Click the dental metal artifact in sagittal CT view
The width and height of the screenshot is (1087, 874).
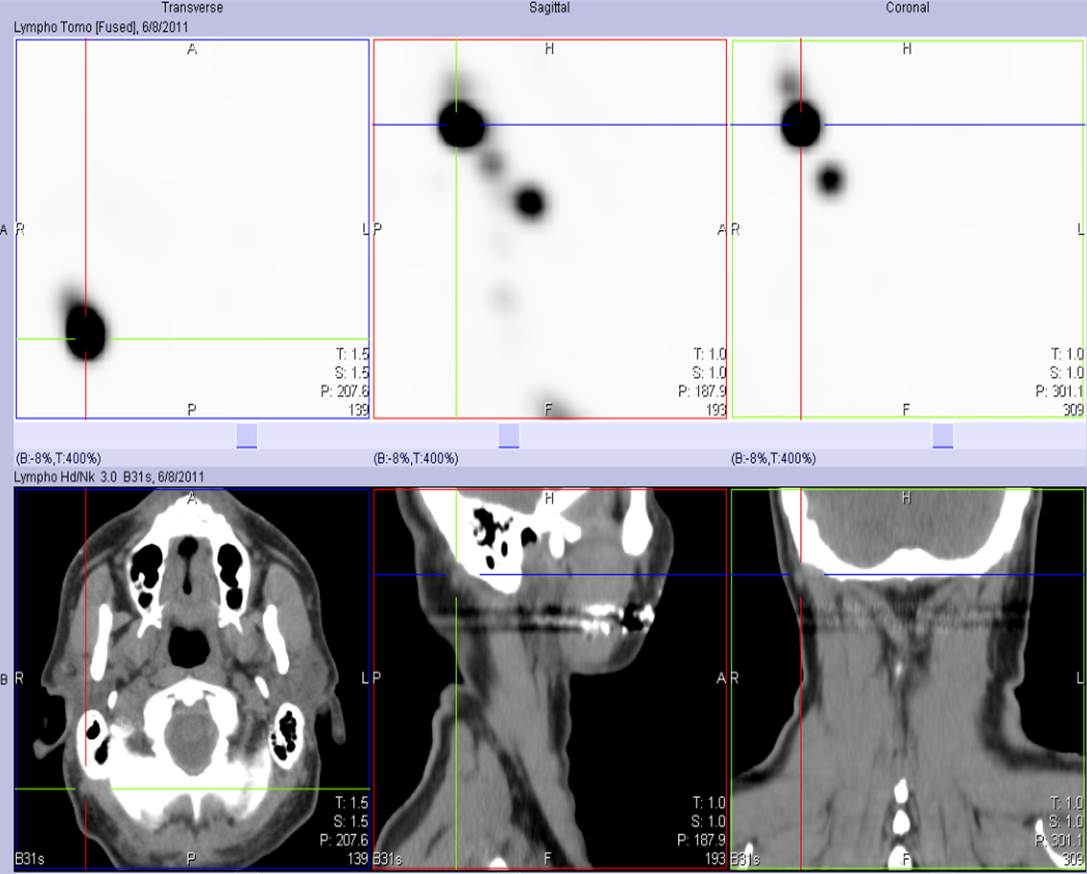[x=617, y=616]
